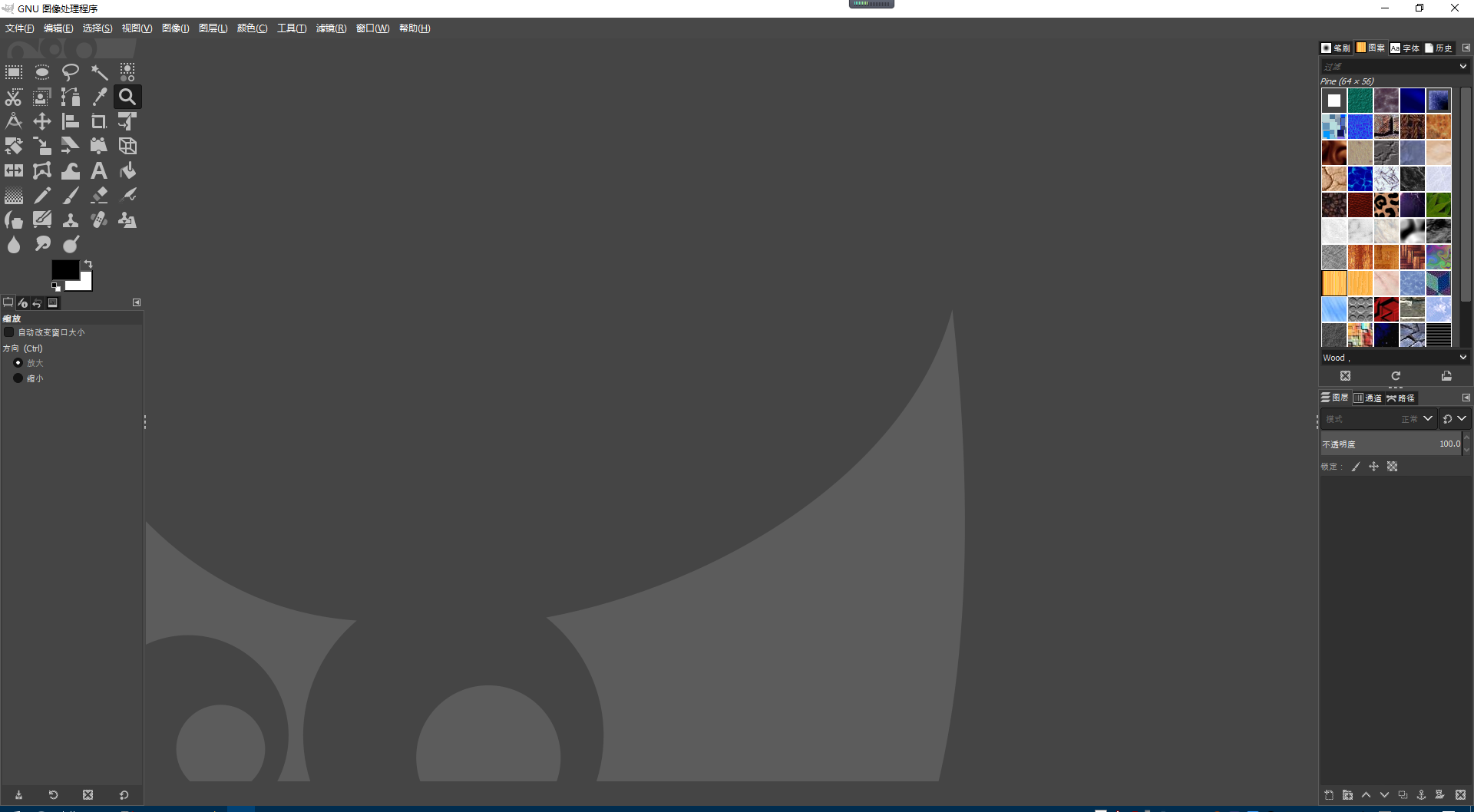This screenshot has width=1474, height=812.
Task: Open the 颜色(C) menu
Action: [x=252, y=28]
